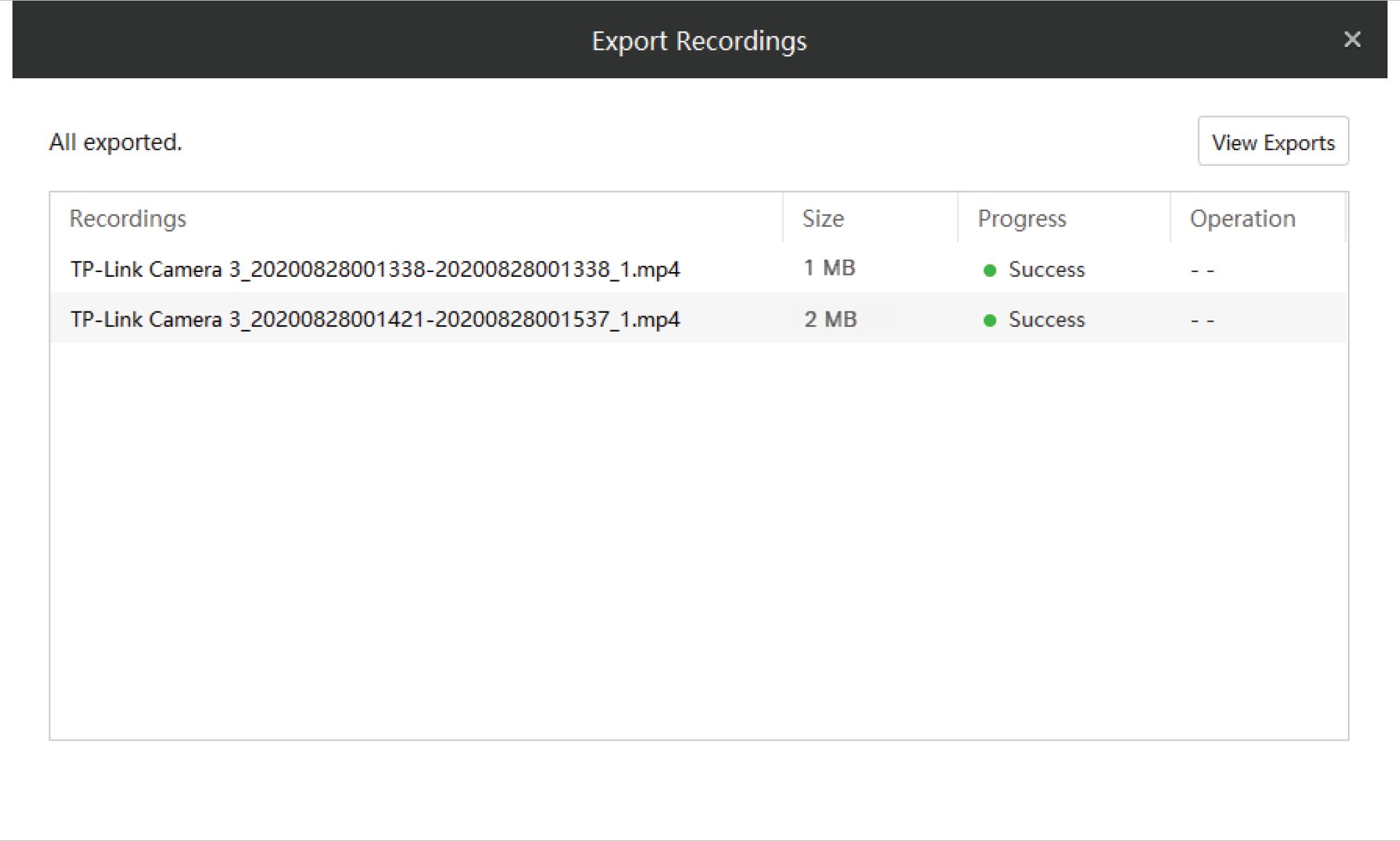Viewport: 1400px width, 841px height.
Task: Click the 2 MB size cell
Action: [x=830, y=319]
